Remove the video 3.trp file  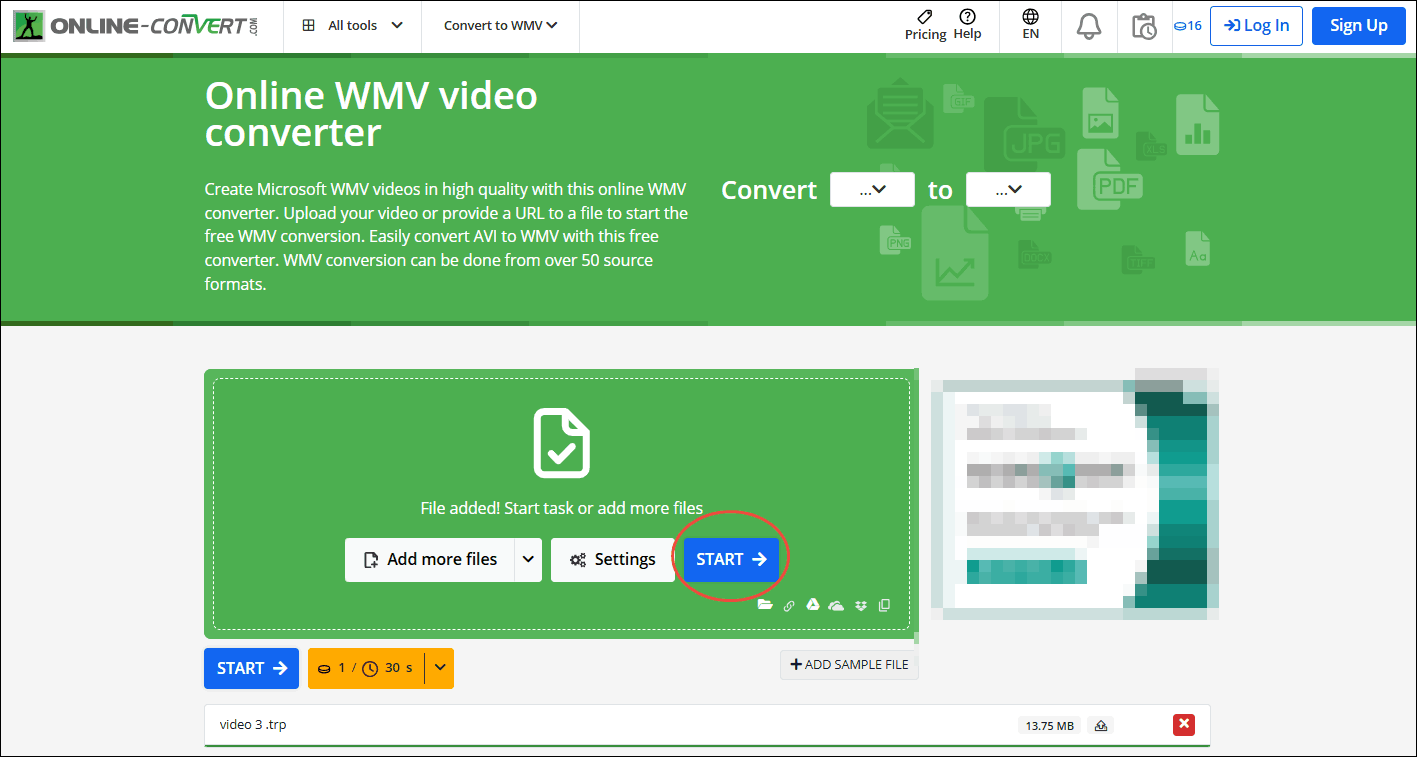pyautogui.click(x=1183, y=724)
